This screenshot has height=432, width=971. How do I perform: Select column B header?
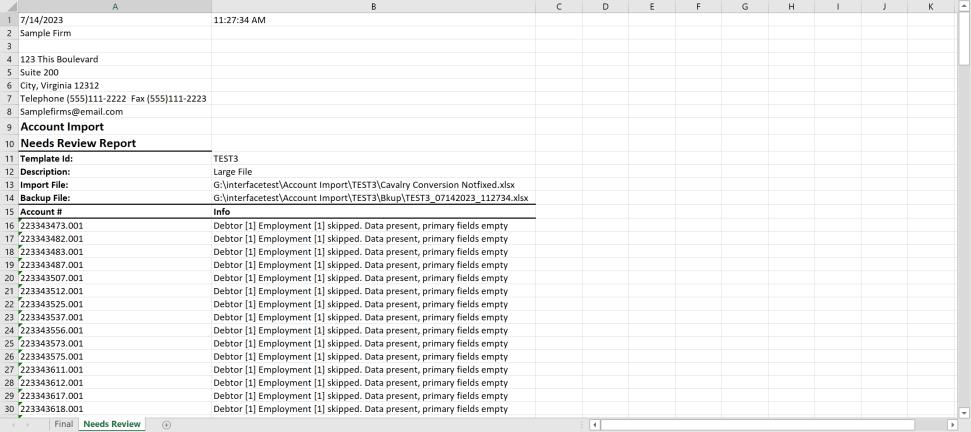pos(373,6)
